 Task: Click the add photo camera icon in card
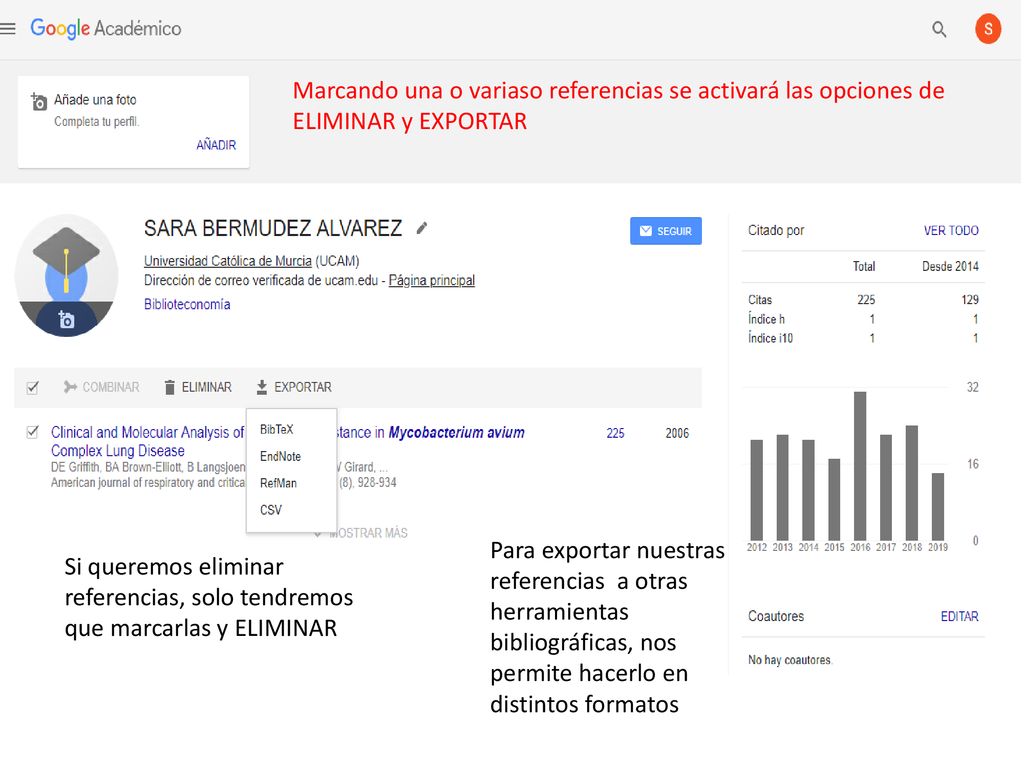click(39, 102)
